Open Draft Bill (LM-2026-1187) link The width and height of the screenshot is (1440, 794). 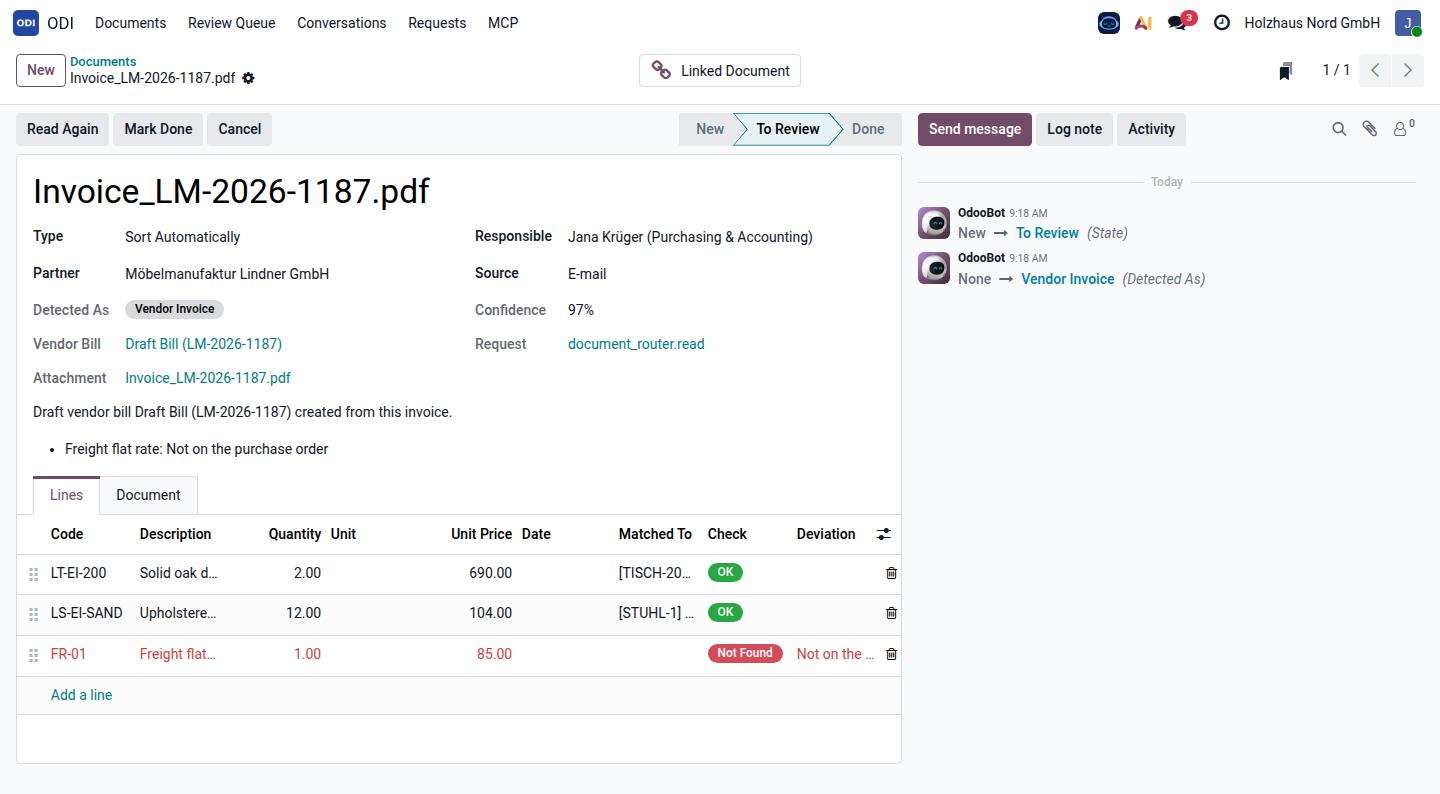(x=204, y=344)
